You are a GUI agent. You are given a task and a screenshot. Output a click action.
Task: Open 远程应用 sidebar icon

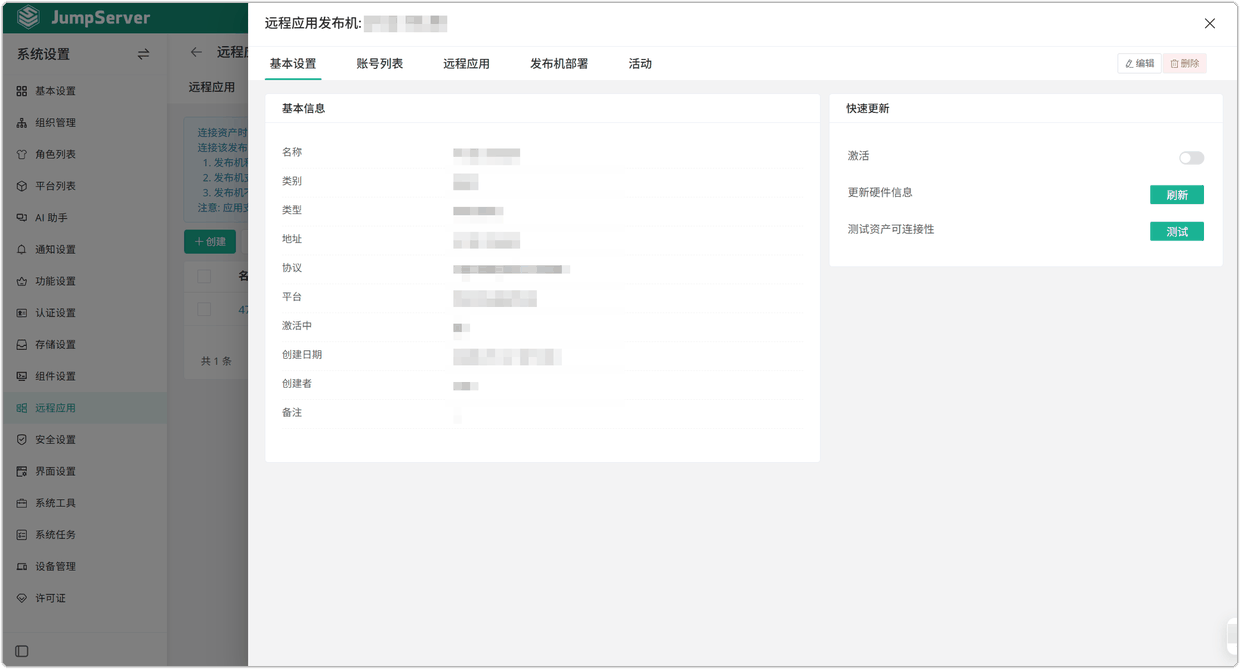(22, 408)
